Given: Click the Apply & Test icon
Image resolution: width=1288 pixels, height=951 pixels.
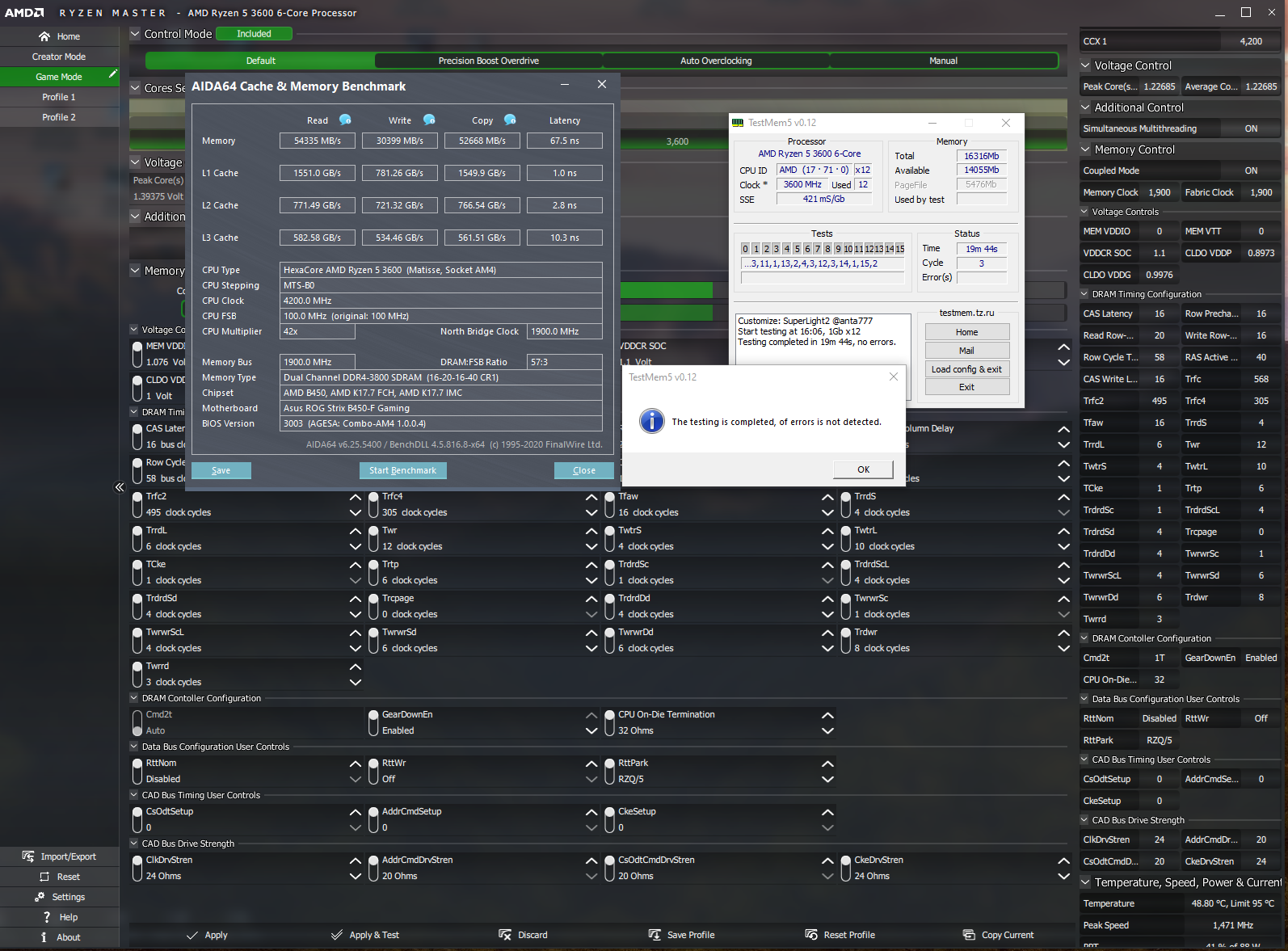Looking at the screenshot, I should 337,935.
